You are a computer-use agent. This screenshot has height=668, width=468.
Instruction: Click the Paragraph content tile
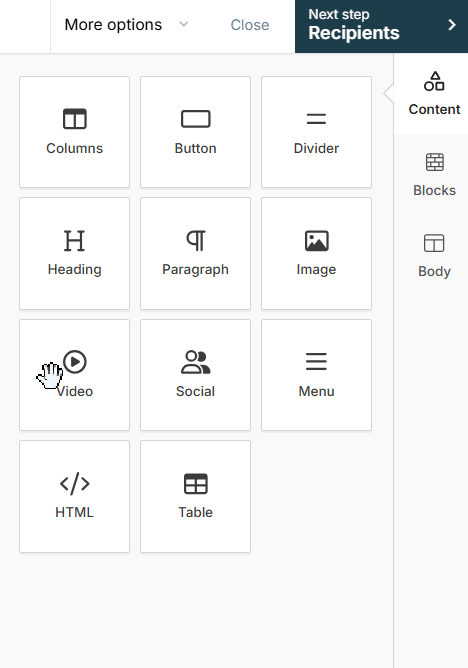pyautogui.click(x=195, y=253)
